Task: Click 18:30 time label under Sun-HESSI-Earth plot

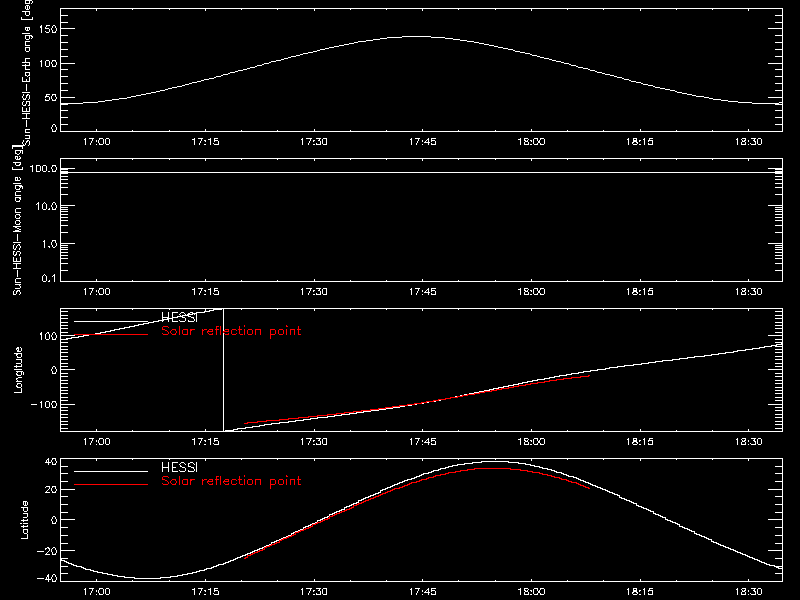Action: (x=748, y=142)
